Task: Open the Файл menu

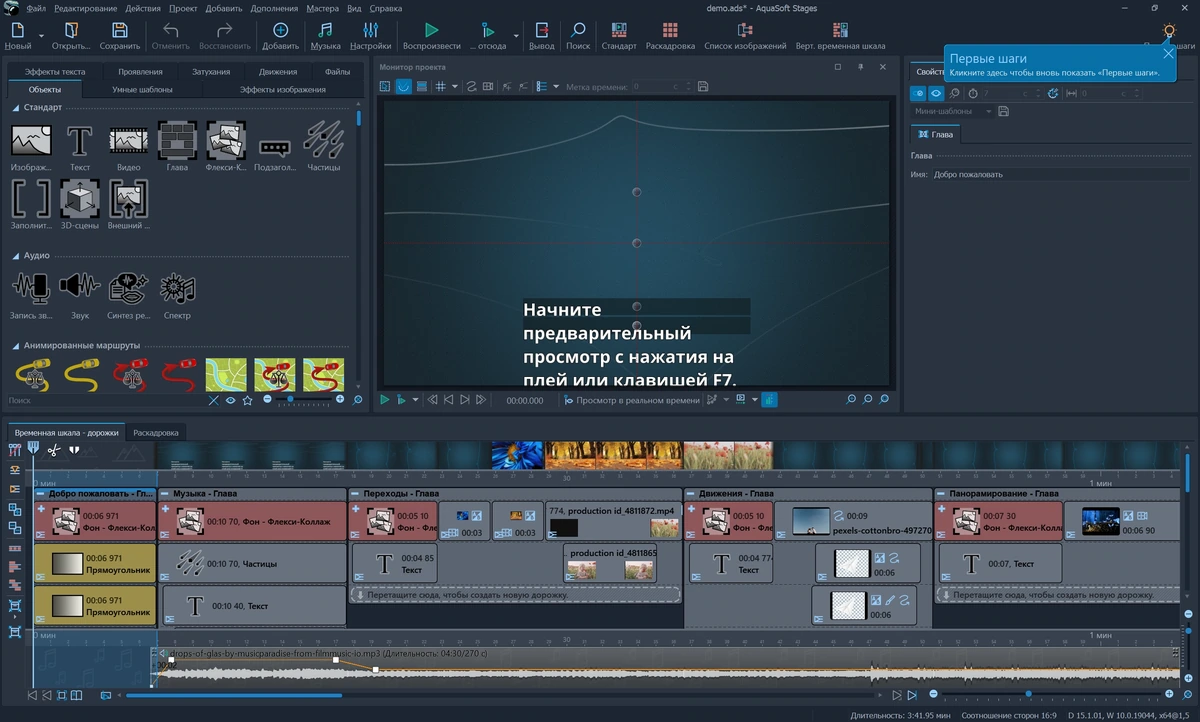Action: tap(36, 7)
